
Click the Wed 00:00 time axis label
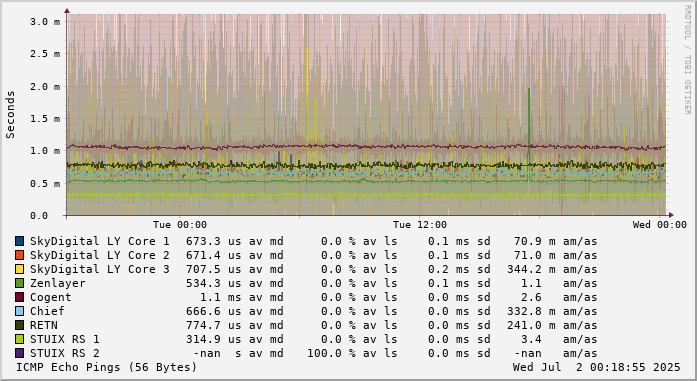(660, 225)
